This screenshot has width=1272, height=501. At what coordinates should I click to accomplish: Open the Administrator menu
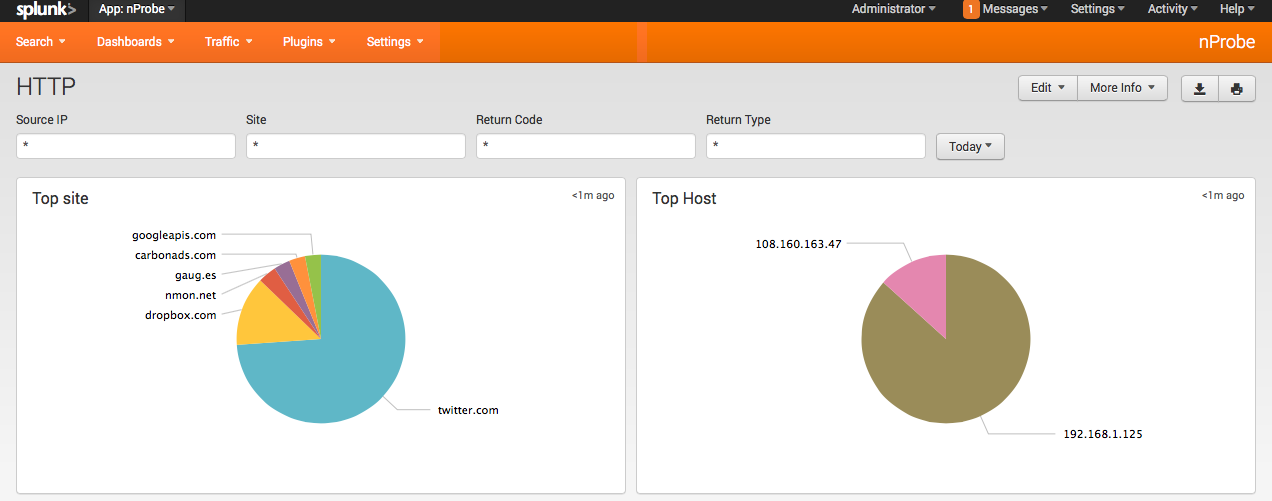pyautogui.click(x=894, y=9)
